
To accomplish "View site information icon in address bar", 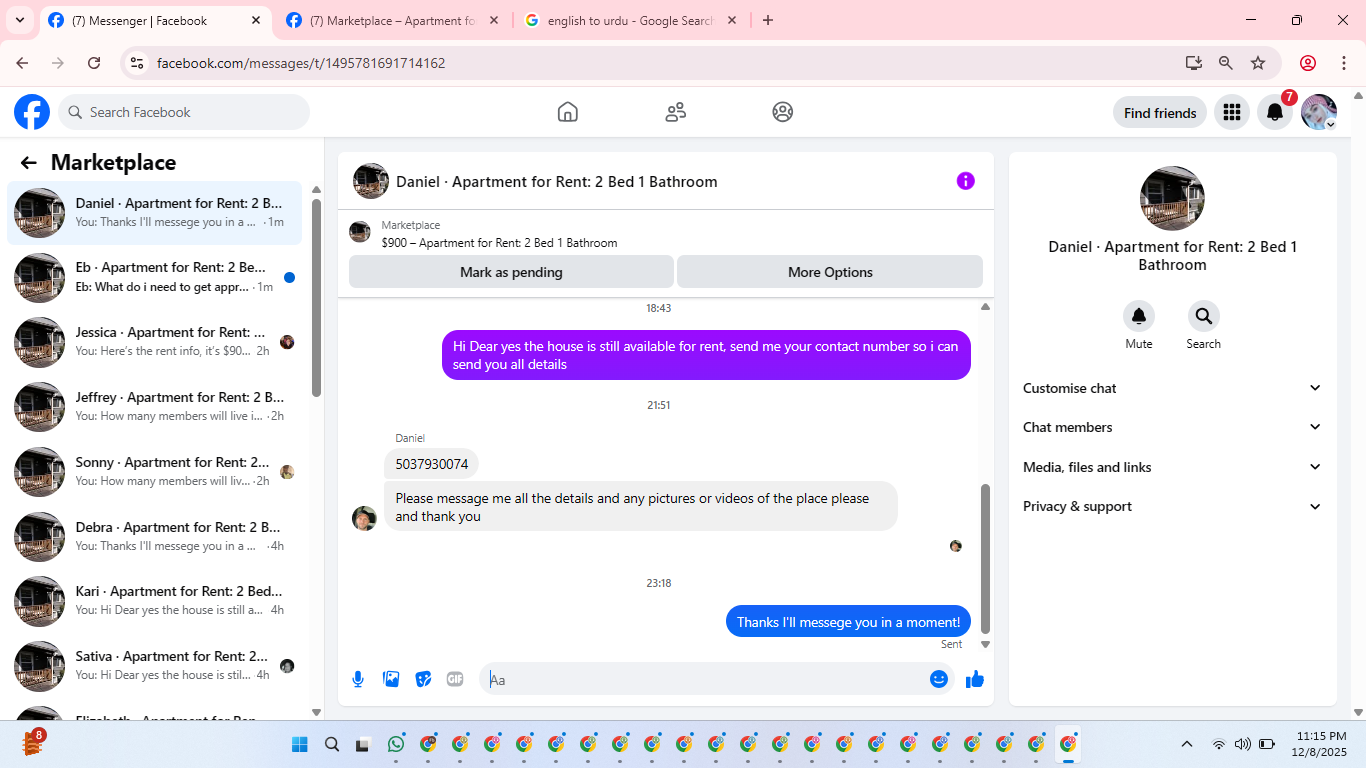I will [138, 62].
